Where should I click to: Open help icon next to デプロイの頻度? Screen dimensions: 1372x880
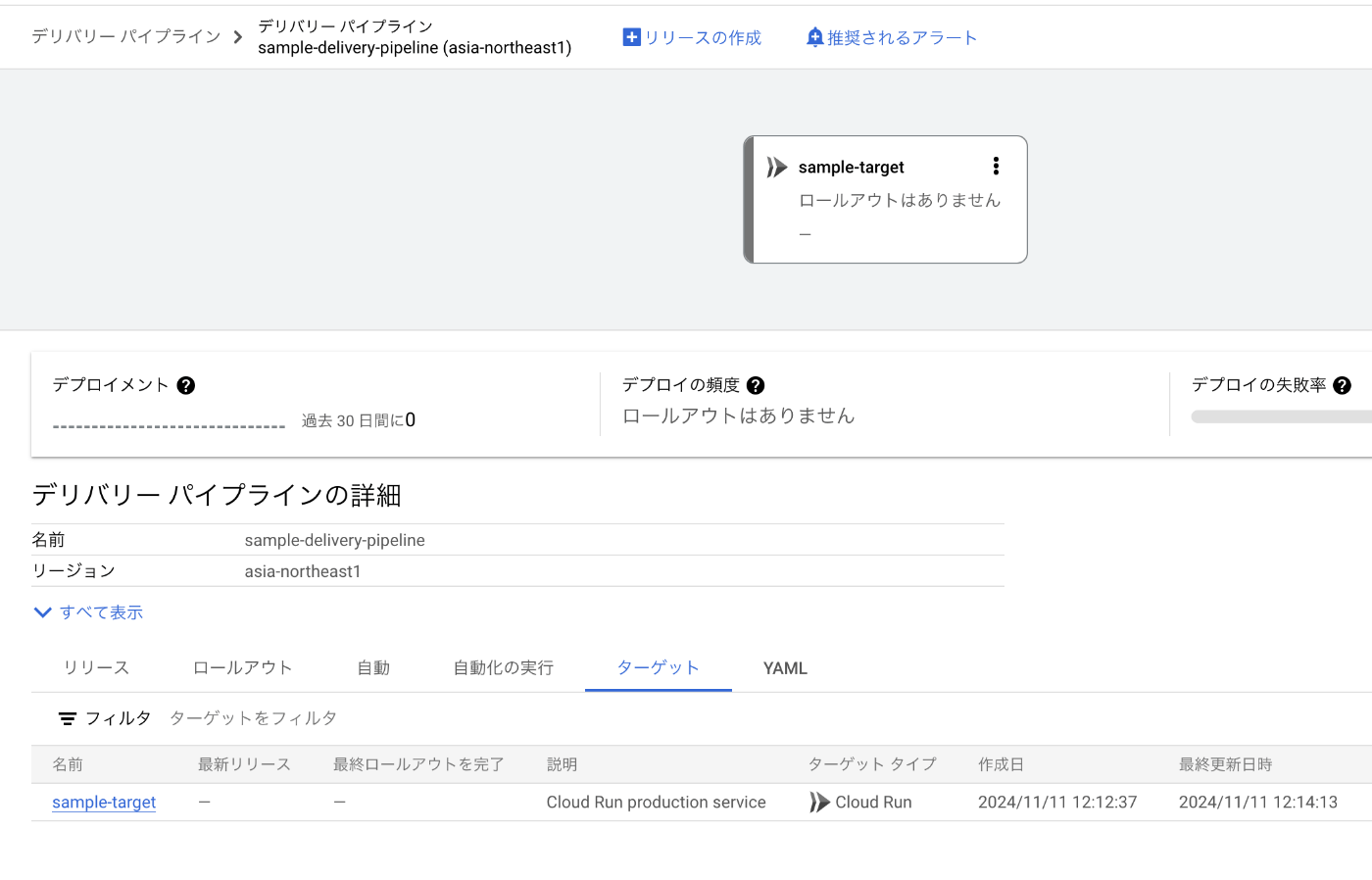(756, 385)
